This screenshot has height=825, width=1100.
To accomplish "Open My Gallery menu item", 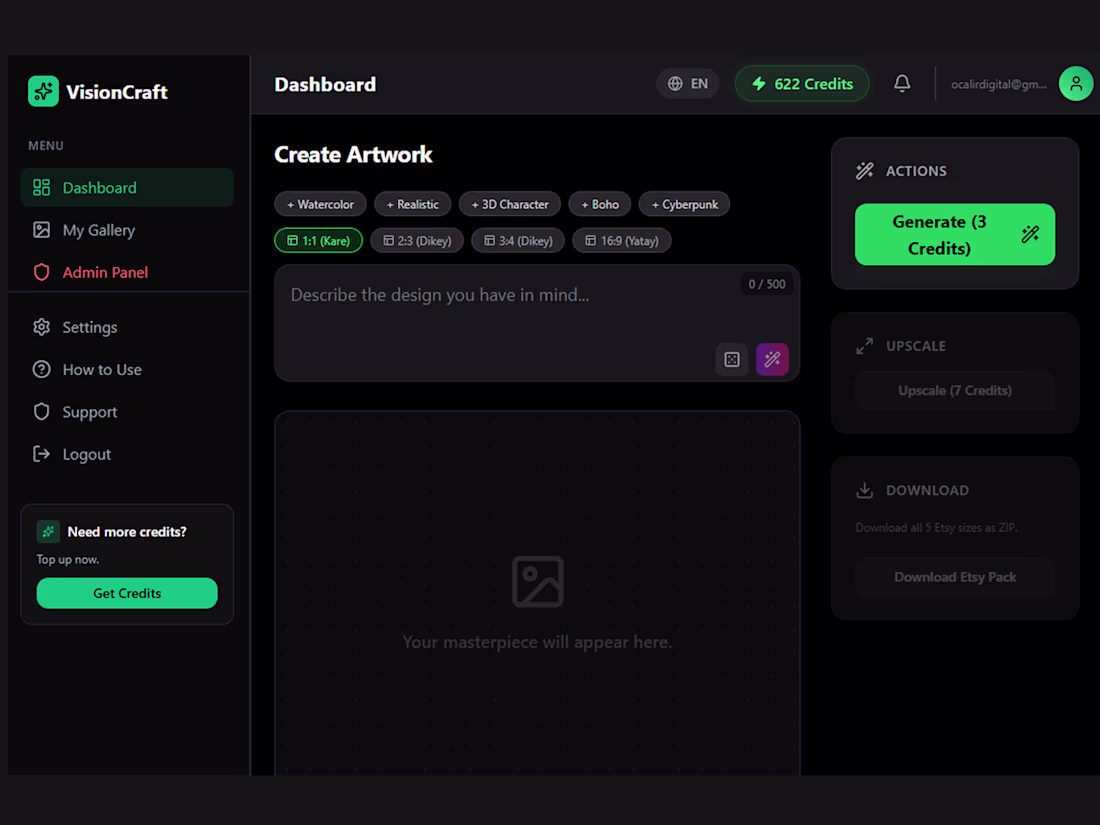I will (x=127, y=230).
